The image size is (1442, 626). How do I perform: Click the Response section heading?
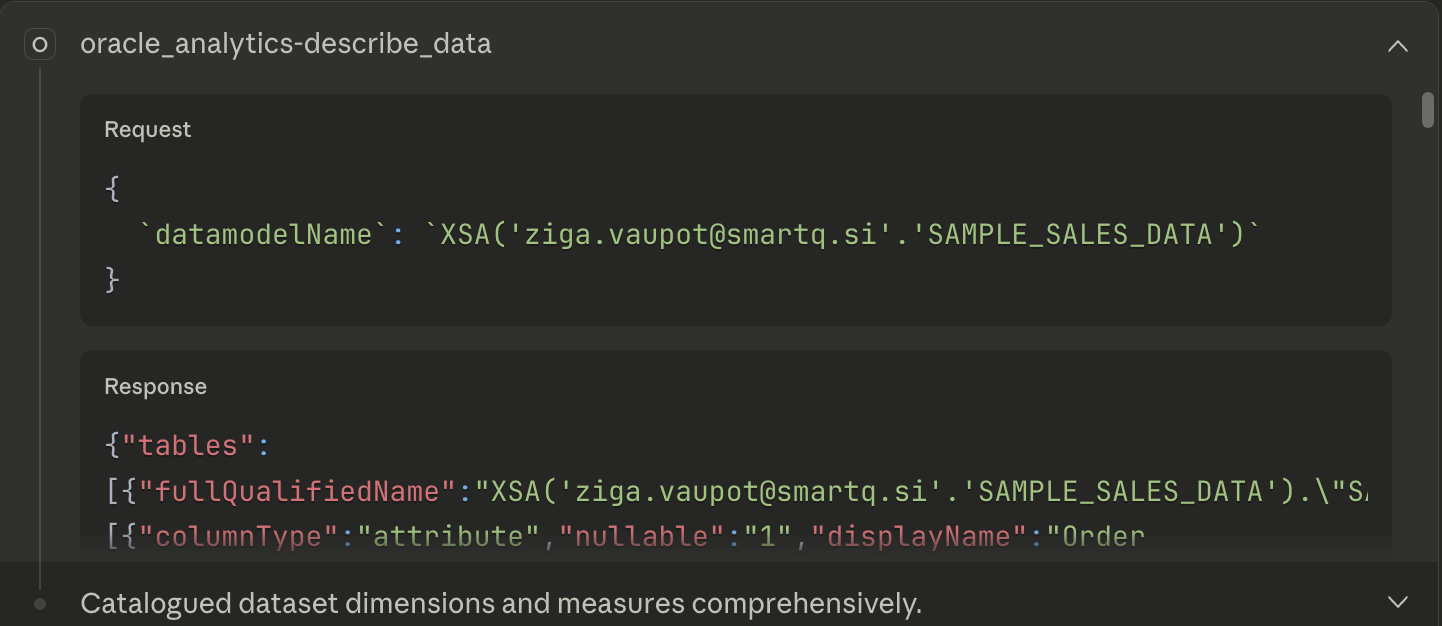pyautogui.click(x=155, y=385)
